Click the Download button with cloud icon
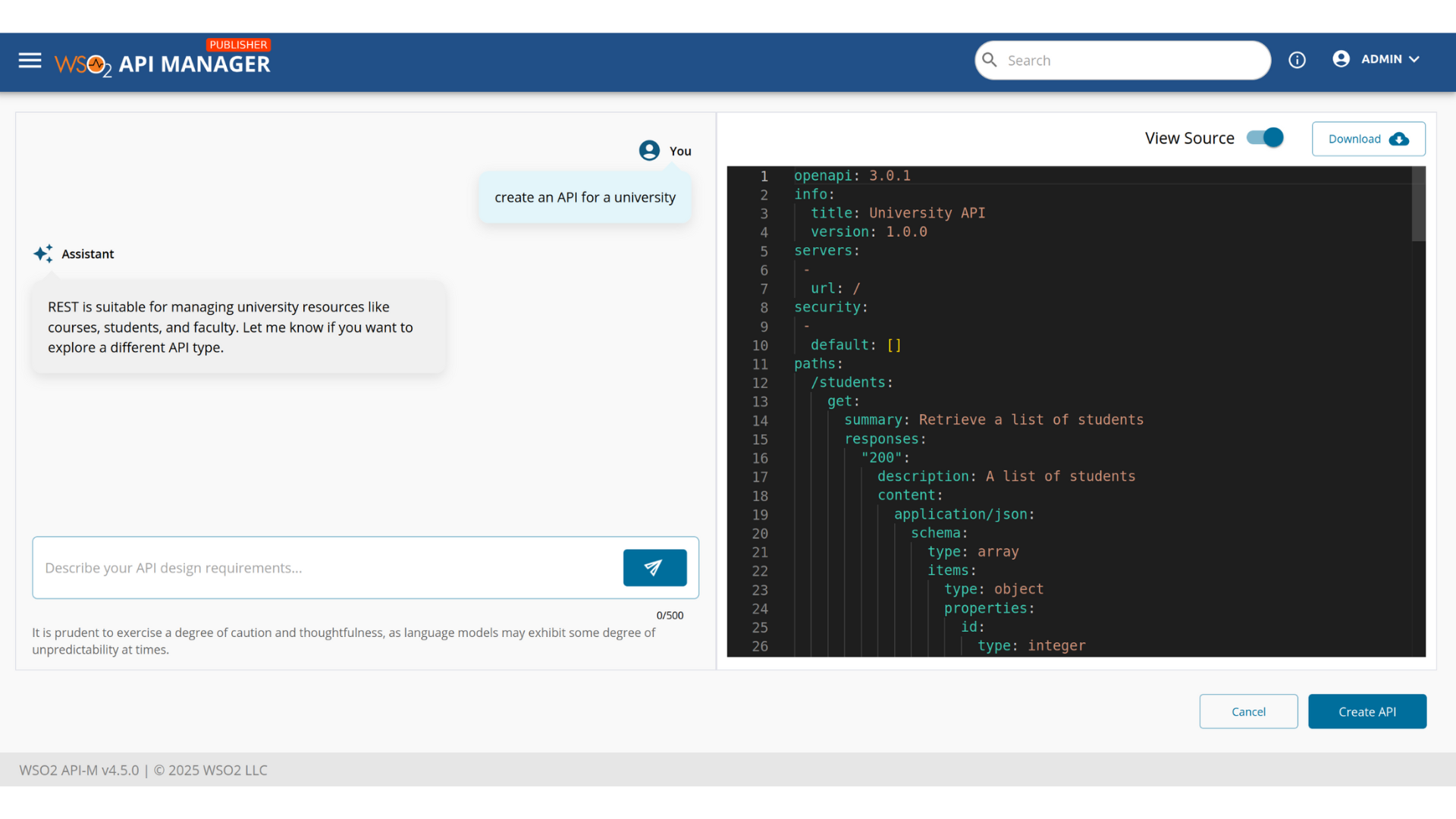1456x819 pixels. [1368, 139]
